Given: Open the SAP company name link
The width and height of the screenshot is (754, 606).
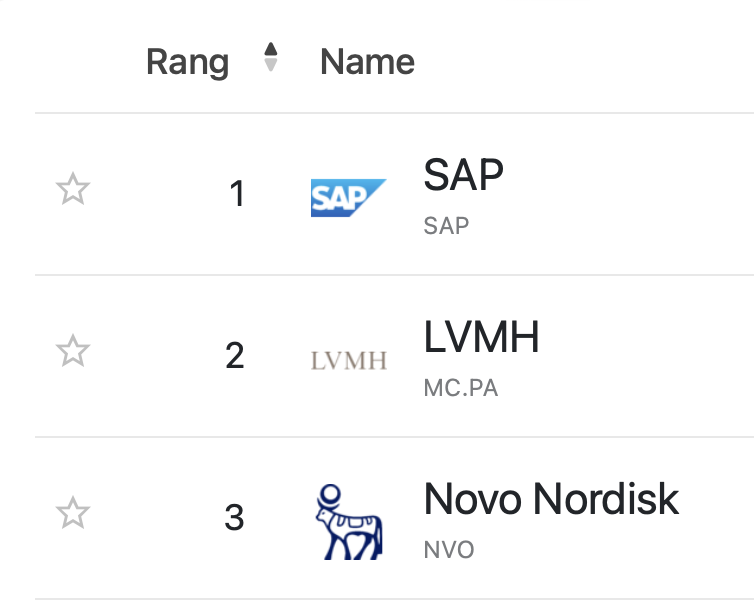Looking at the screenshot, I should pos(464,176).
